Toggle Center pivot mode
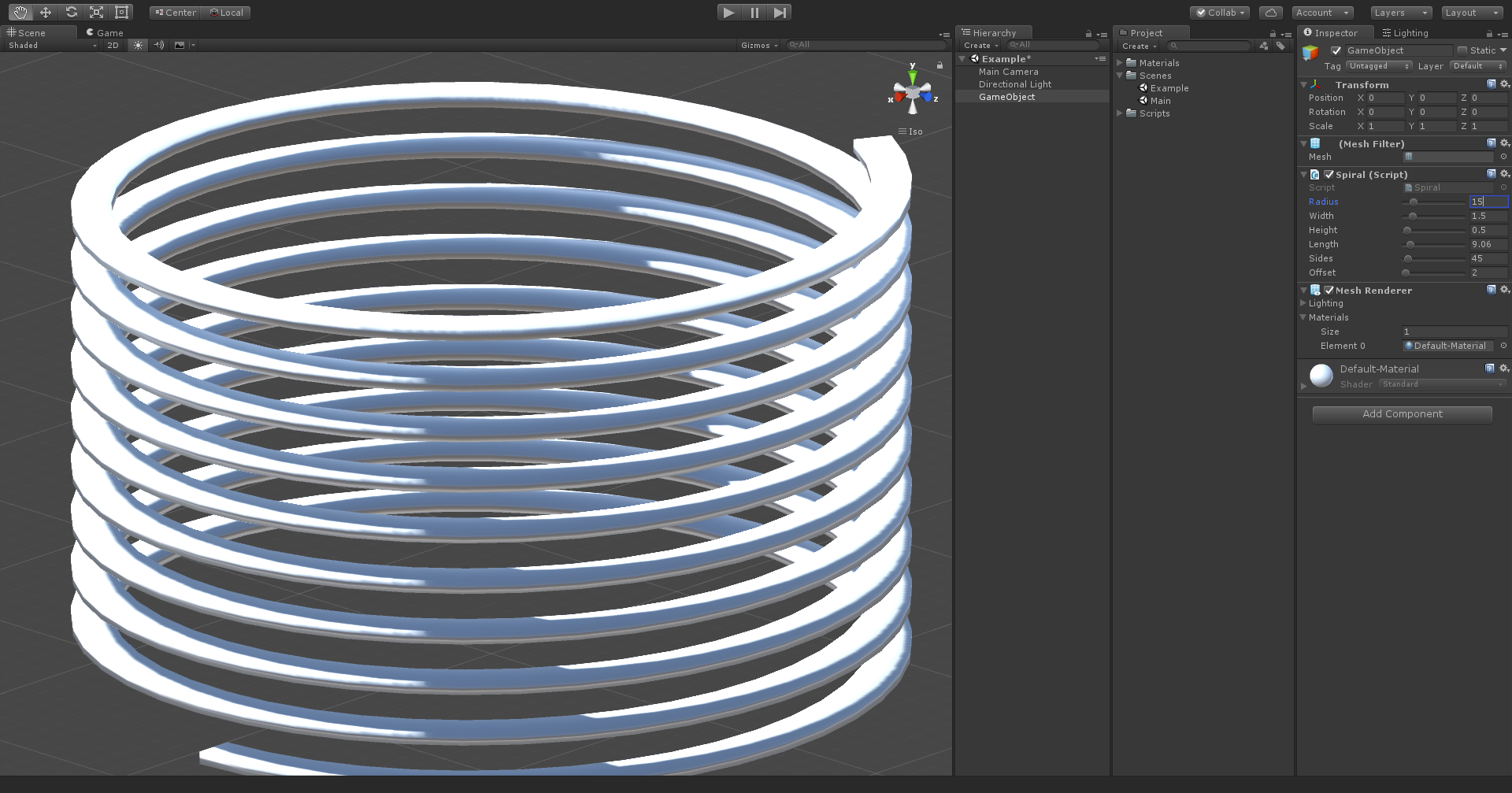This screenshot has width=1512, height=793. [176, 13]
